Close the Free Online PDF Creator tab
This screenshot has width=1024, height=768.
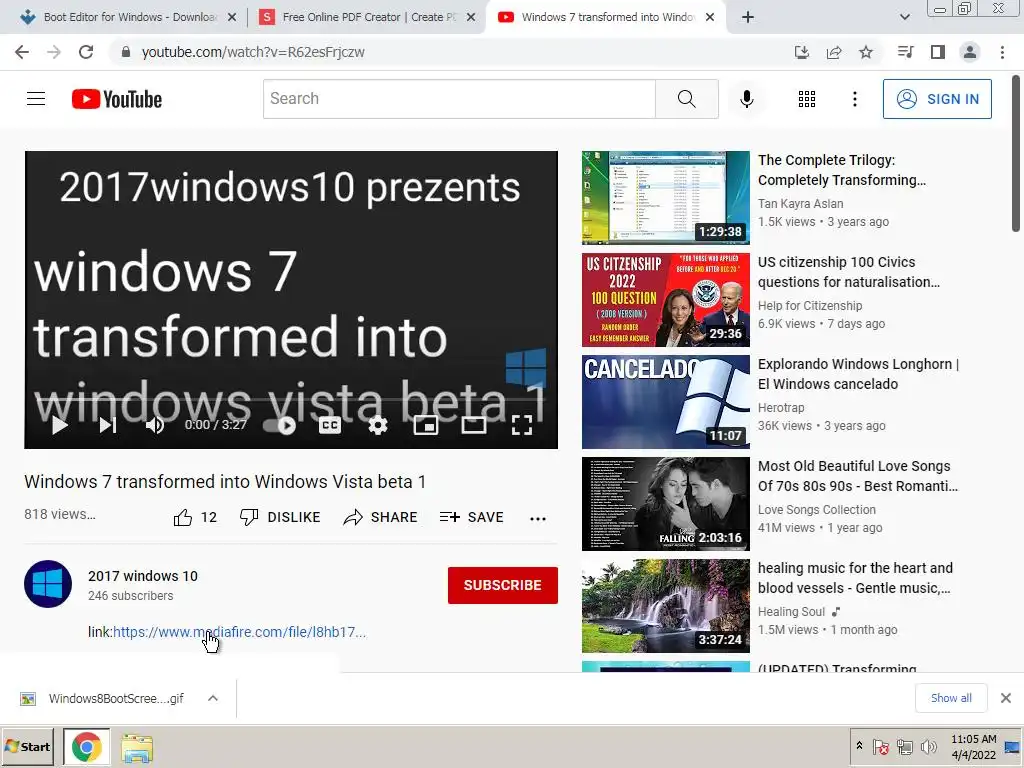tap(470, 18)
